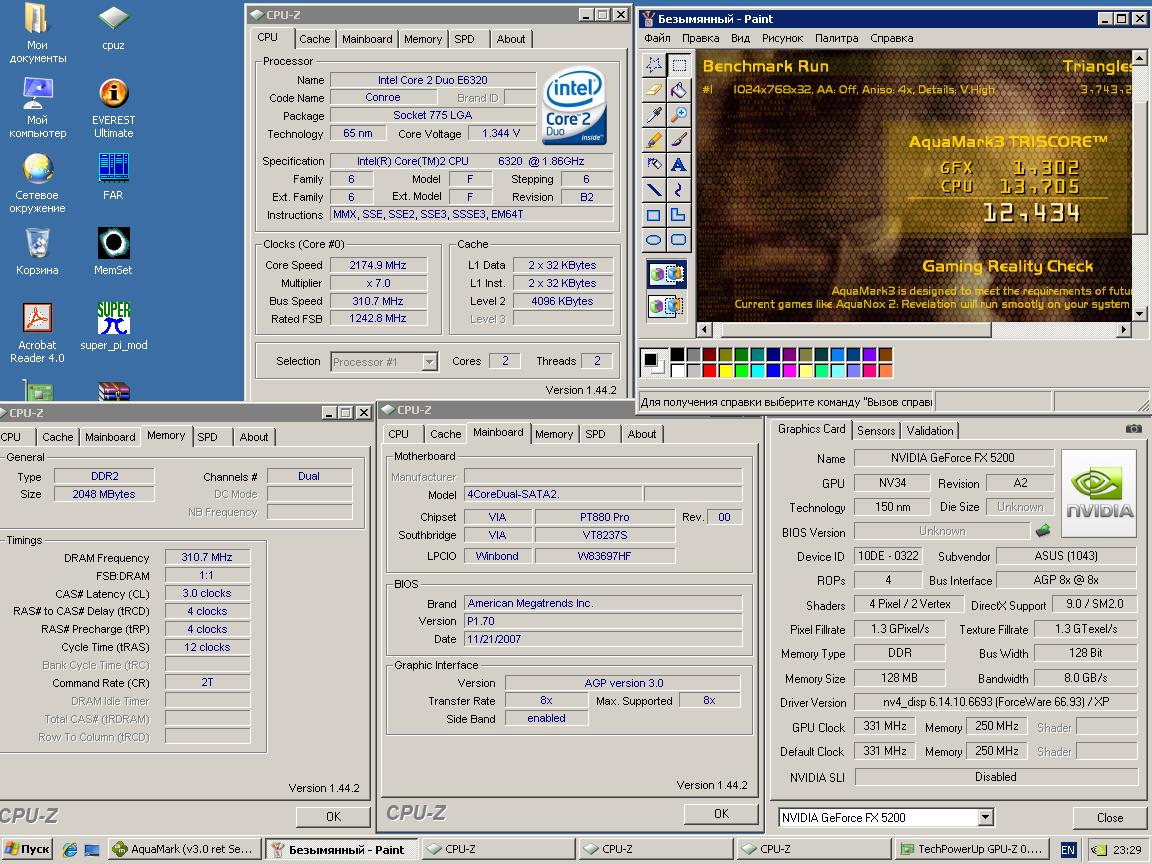
Task: Choose the Line tool in Paint
Action: [x=653, y=190]
